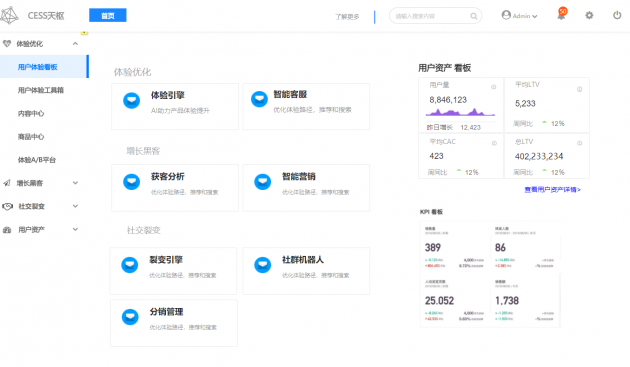The height and width of the screenshot is (367, 630).
Task: Expand the 用户资产 sidebar section
Action: (75, 230)
